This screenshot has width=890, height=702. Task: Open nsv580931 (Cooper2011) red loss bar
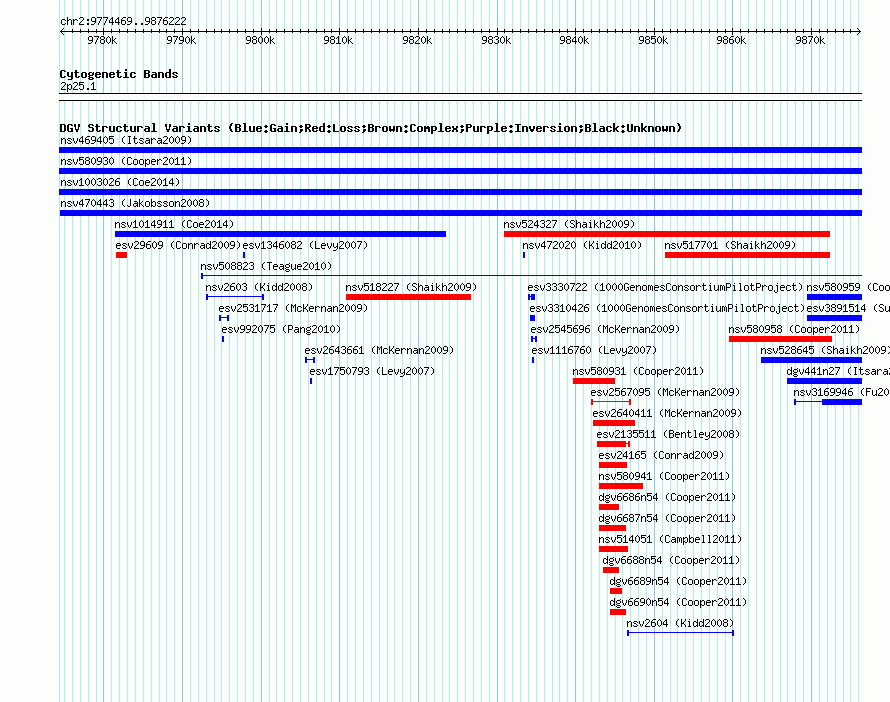click(x=594, y=381)
